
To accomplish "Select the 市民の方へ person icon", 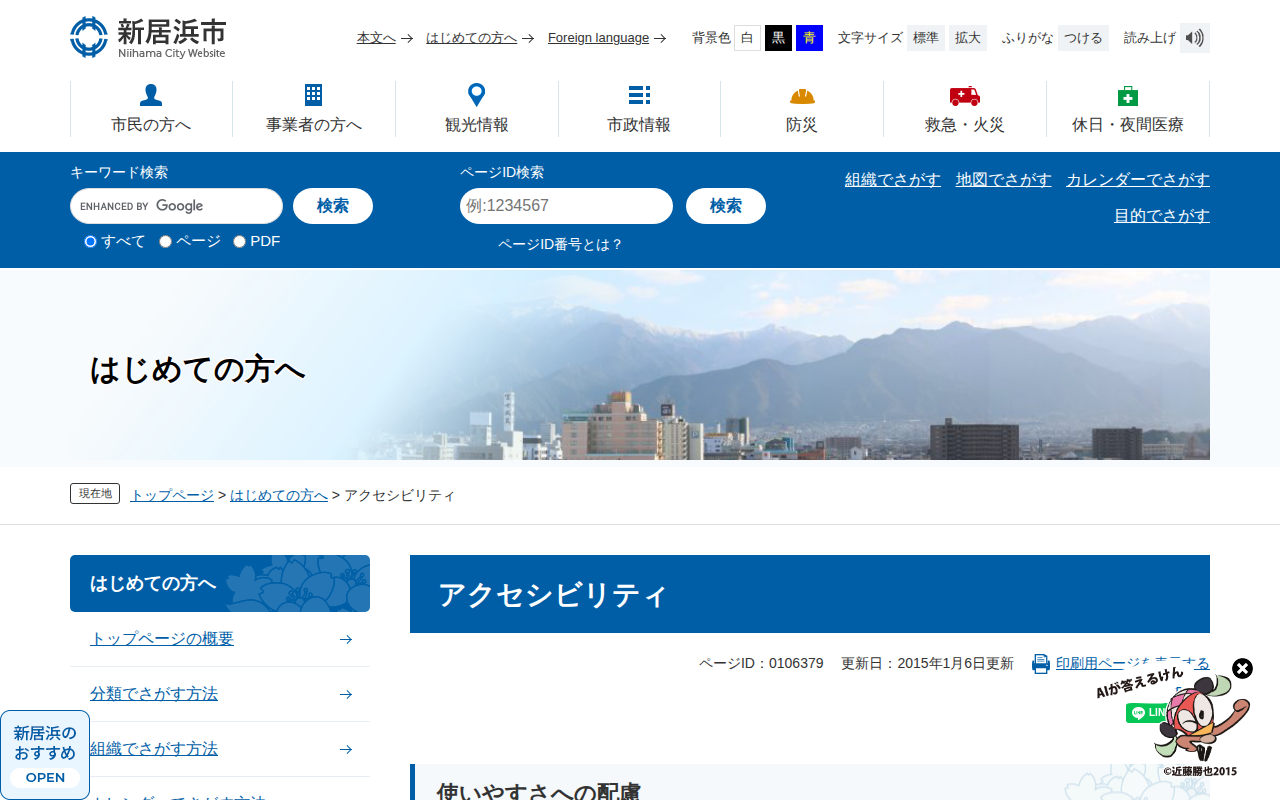I will 150,94.
